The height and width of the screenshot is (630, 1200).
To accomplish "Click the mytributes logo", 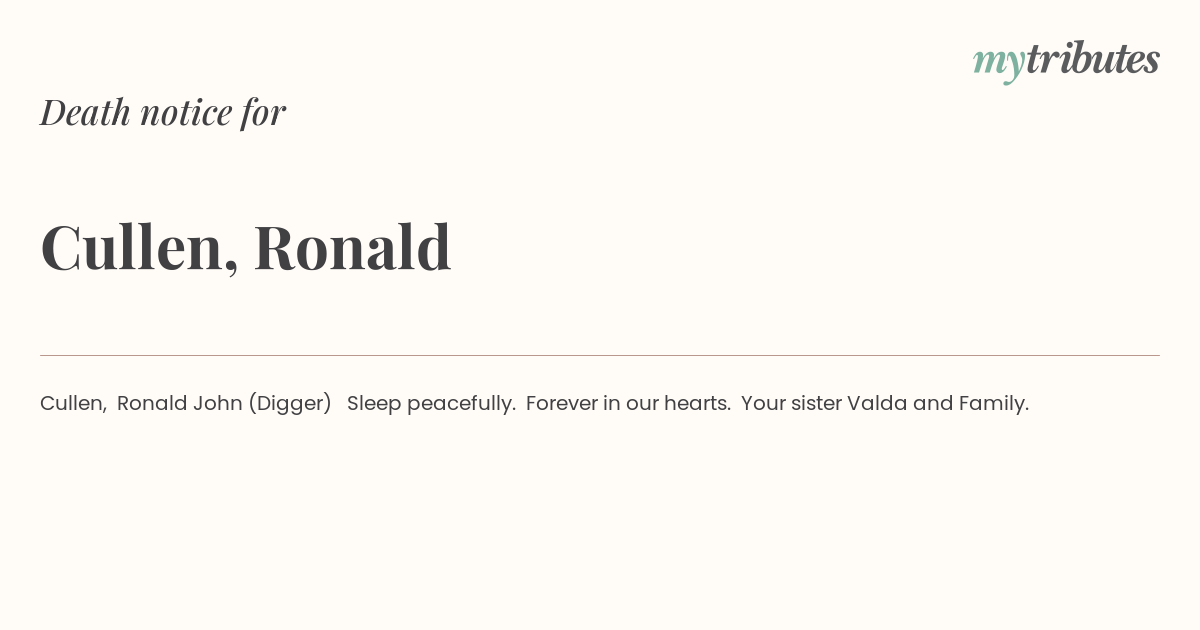I will (1066, 62).
